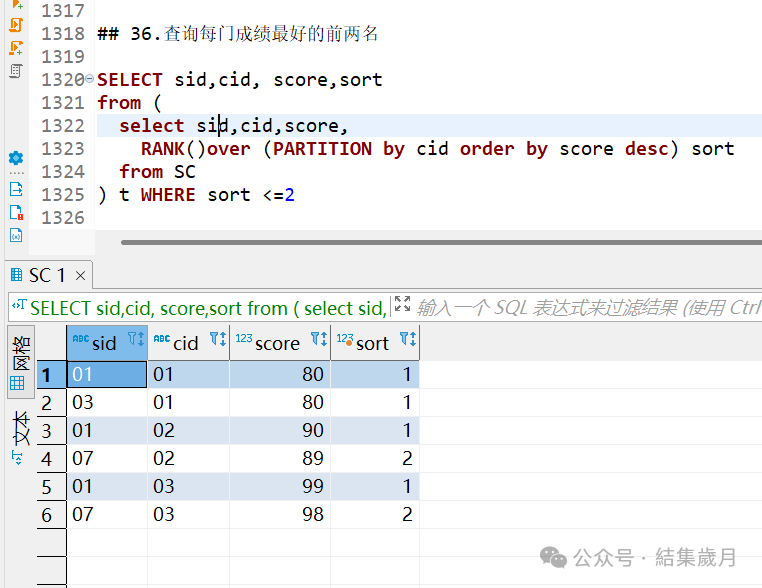Select the sort column header

coord(373,343)
